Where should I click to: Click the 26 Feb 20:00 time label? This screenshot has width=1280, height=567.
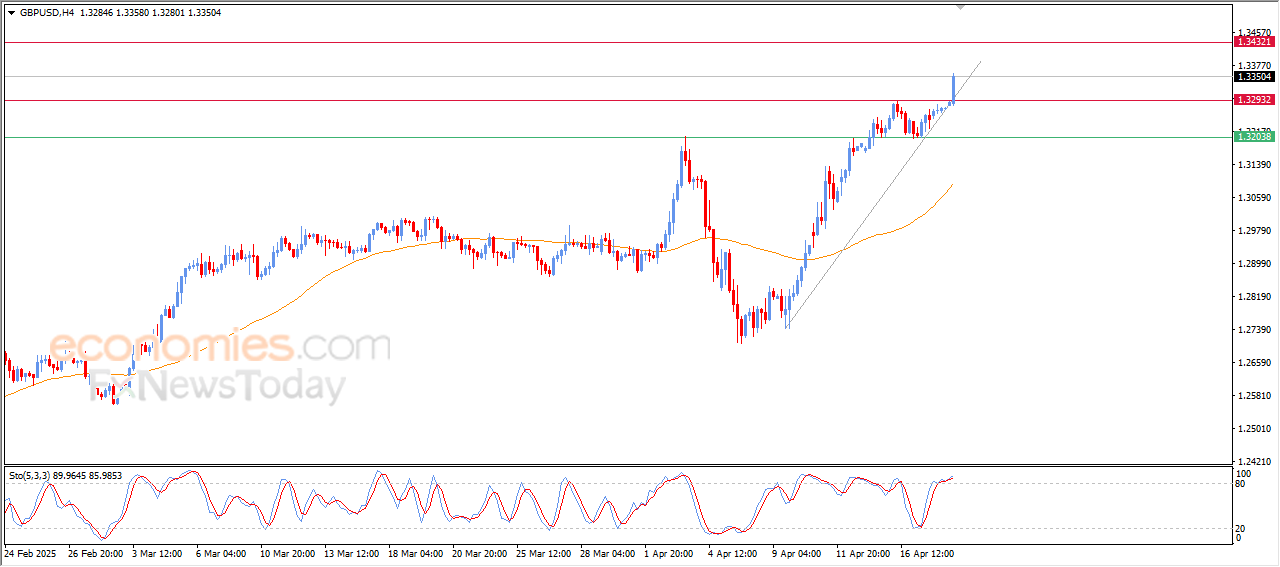[x=96, y=552]
